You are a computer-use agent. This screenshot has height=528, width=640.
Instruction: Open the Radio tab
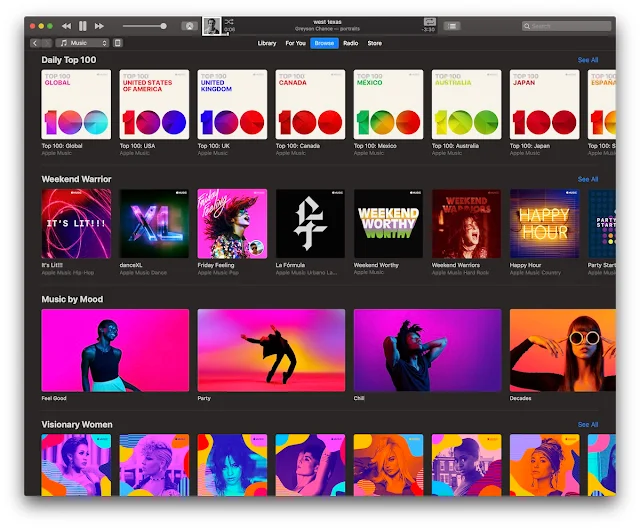pyautogui.click(x=351, y=43)
